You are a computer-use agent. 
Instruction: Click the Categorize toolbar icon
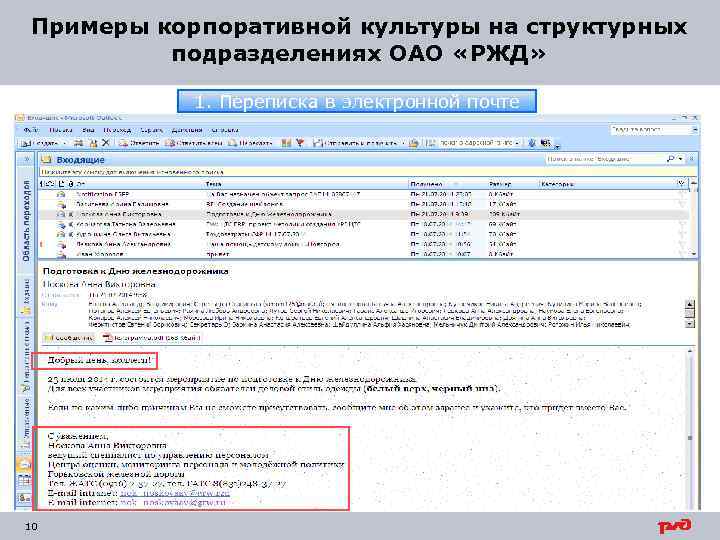[287, 143]
